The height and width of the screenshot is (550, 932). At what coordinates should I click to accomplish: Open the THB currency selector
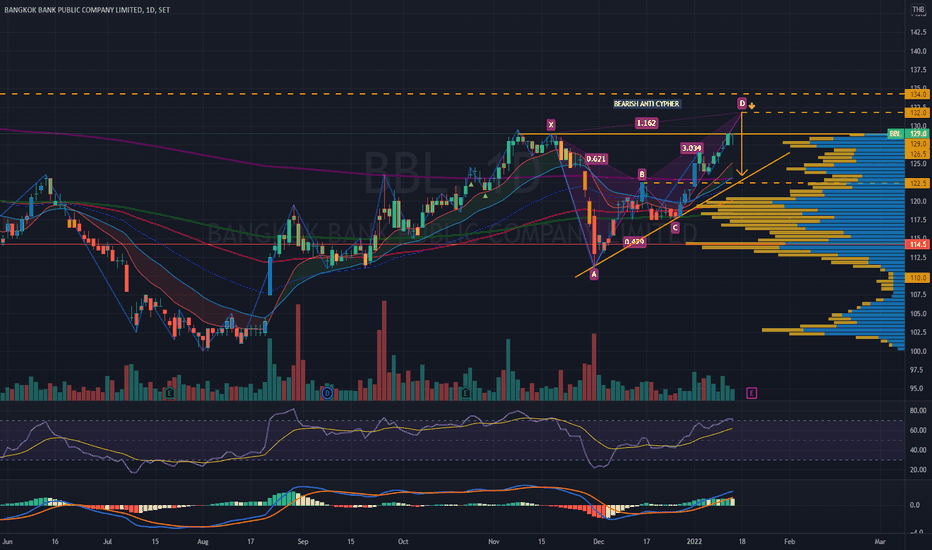pos(918,10)
